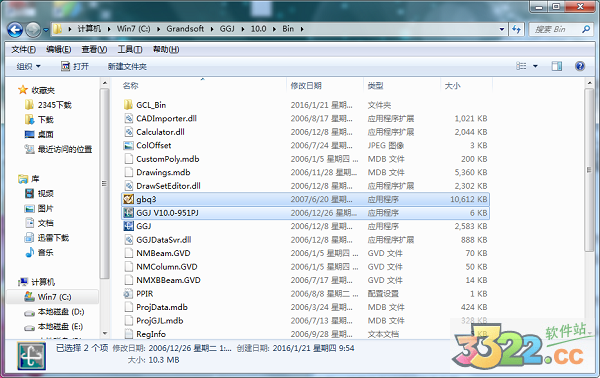Expand the change view options arrow
This screenshot has height=378, width=600.
click(x=535, y=66)
